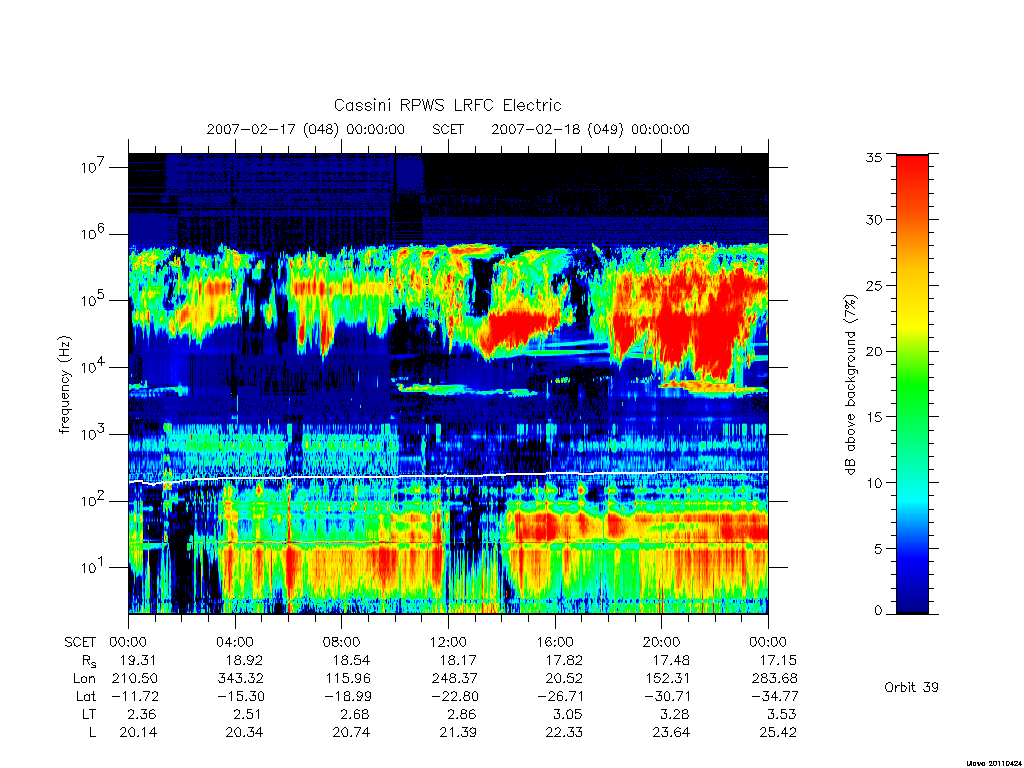Click the Lon value '343.32'
This screenshot has width=1024, height=768.
coord(241,679)
